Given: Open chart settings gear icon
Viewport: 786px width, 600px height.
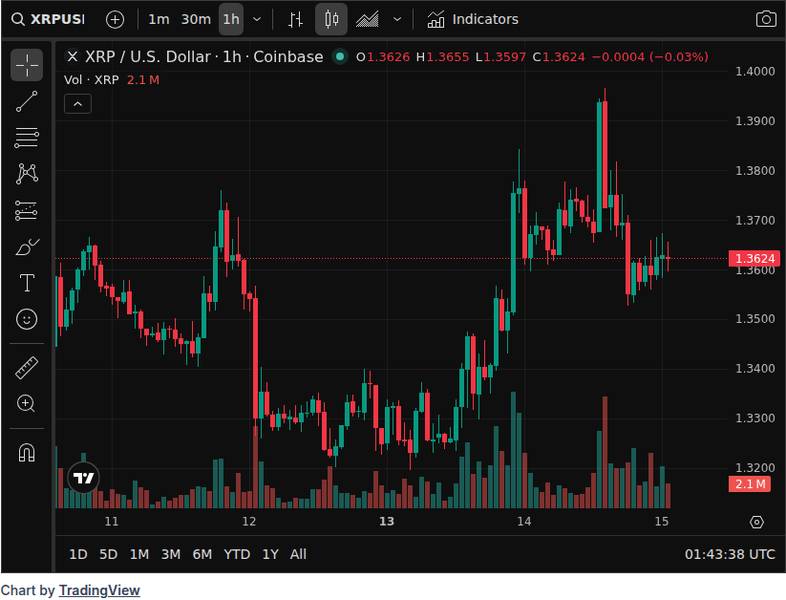Looking at the screenshot, I should [x=756, y=522].
